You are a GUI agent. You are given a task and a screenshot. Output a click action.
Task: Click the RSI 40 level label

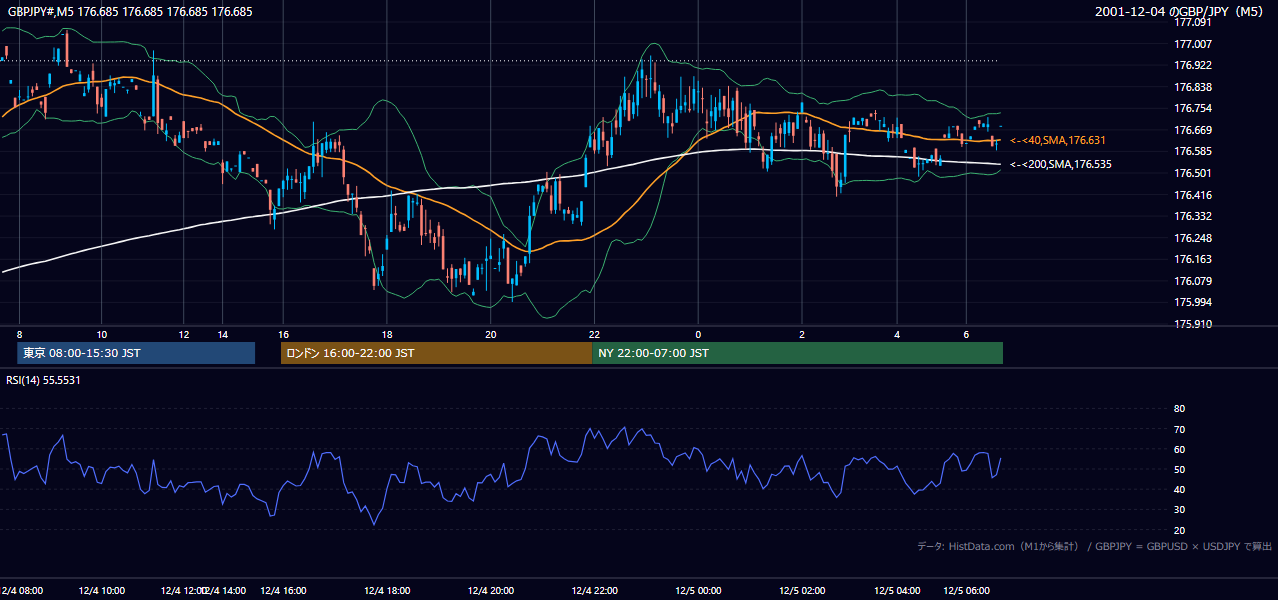coord(1179,489)
